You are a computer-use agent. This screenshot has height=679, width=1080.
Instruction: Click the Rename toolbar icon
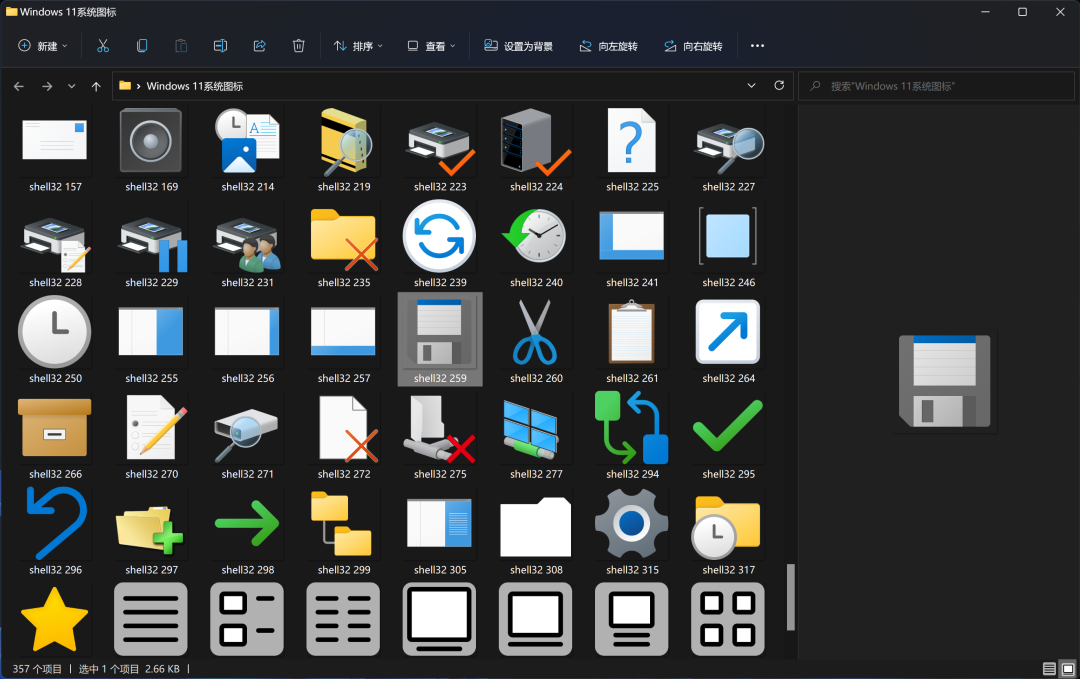point(220,46)
